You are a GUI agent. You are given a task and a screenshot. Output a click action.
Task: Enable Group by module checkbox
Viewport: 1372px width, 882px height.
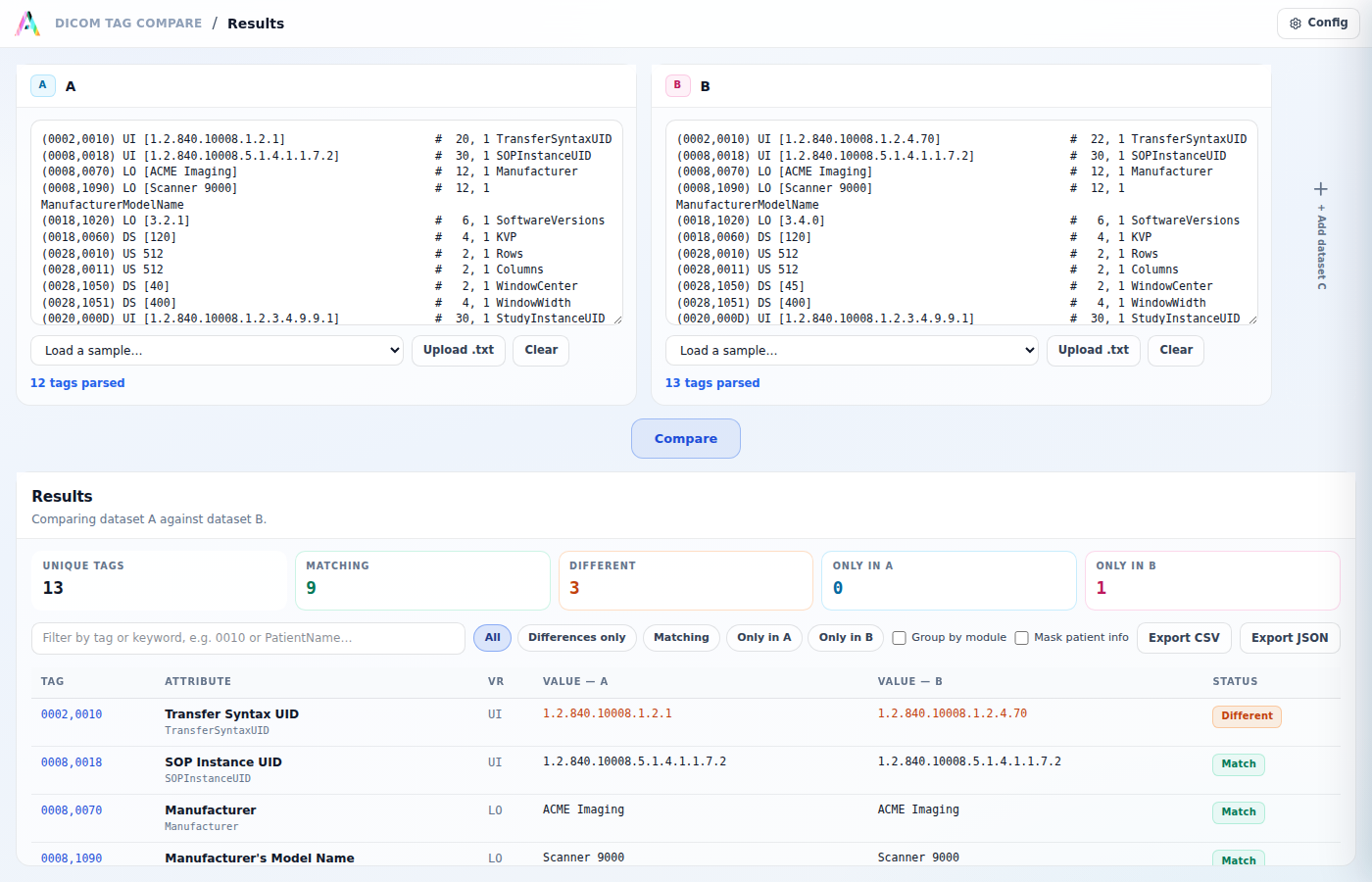(x=899, y=638)
